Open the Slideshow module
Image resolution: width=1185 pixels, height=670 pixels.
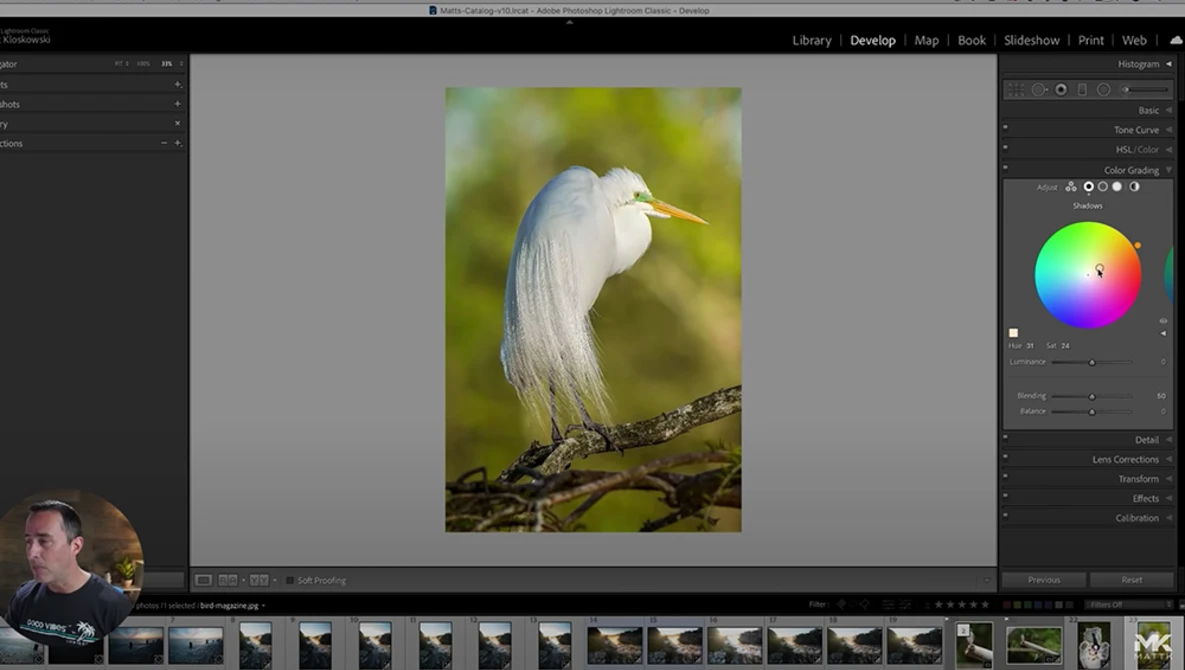tap(1032, 41)
